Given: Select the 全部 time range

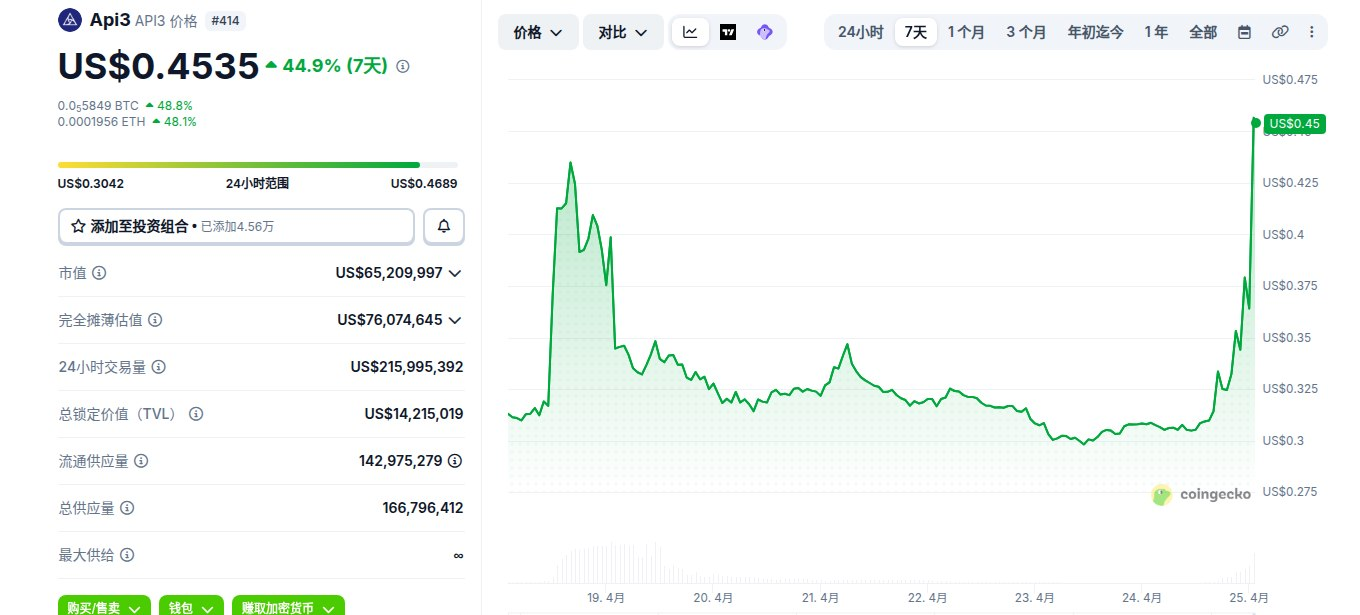Looking at the screenshot, I should pyautogui.click(x=1203, y=32).
